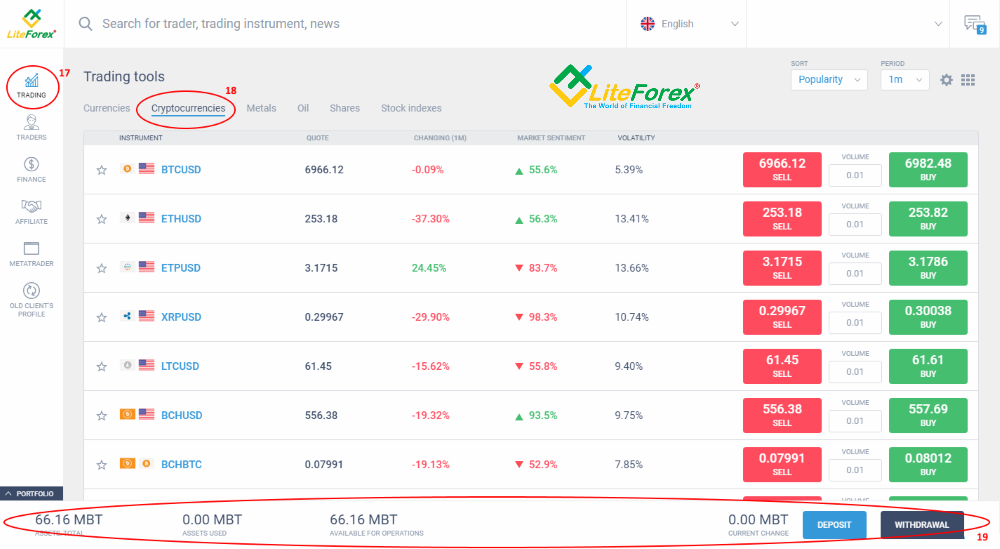Viewport: 1000px width, 549px height.
Task: Add LTCUSD to favorites with star
Action: (x=101, y=366)
